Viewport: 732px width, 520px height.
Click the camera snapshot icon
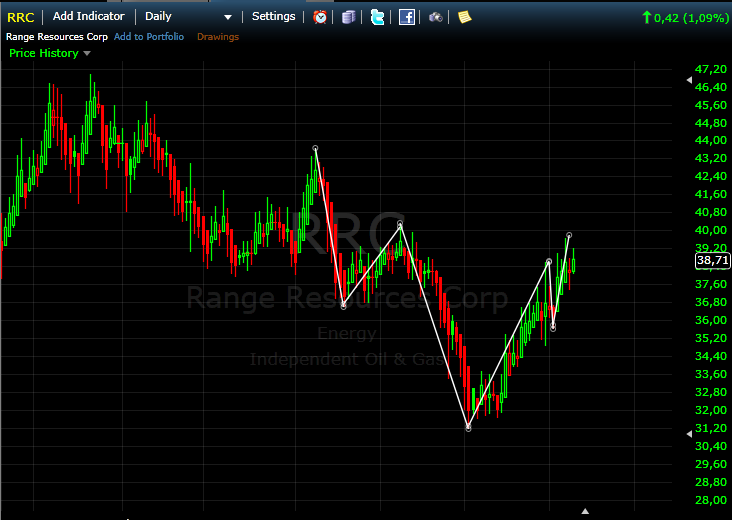pos(436,17)
